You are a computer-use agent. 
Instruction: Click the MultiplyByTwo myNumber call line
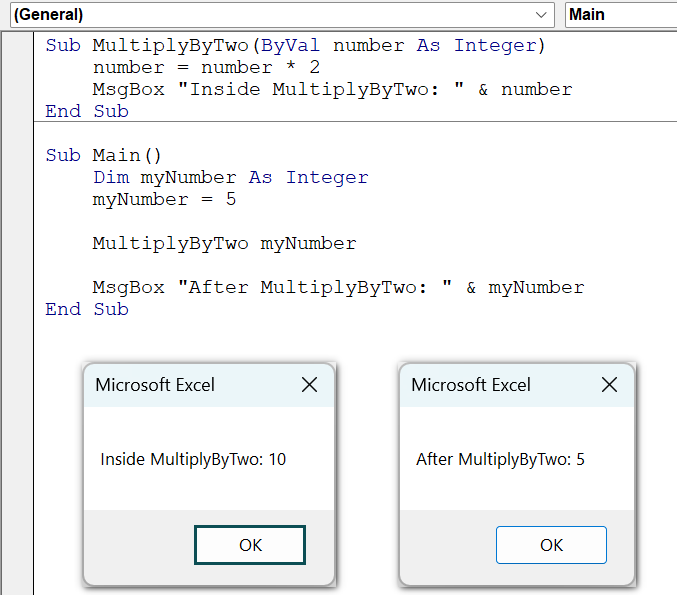(225, 244)
